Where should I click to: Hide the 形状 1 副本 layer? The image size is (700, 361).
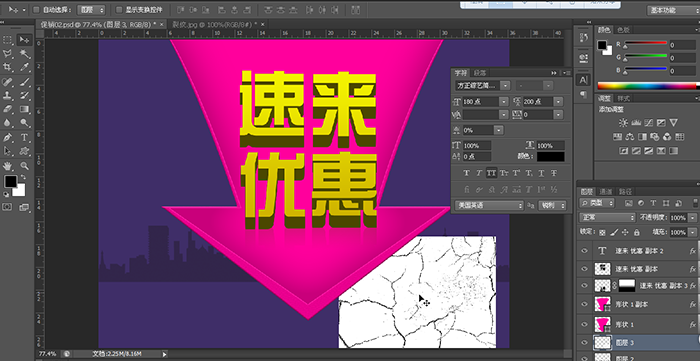584,304
